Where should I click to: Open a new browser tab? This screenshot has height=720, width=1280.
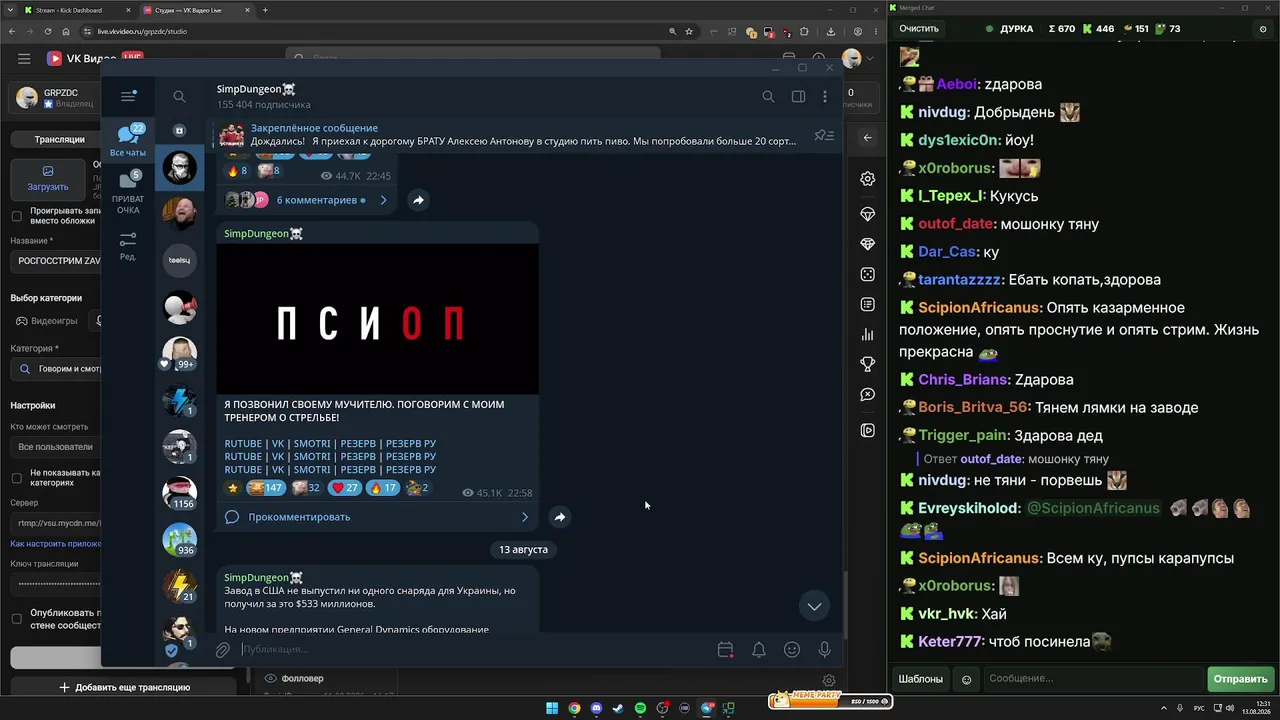(265, 10)
